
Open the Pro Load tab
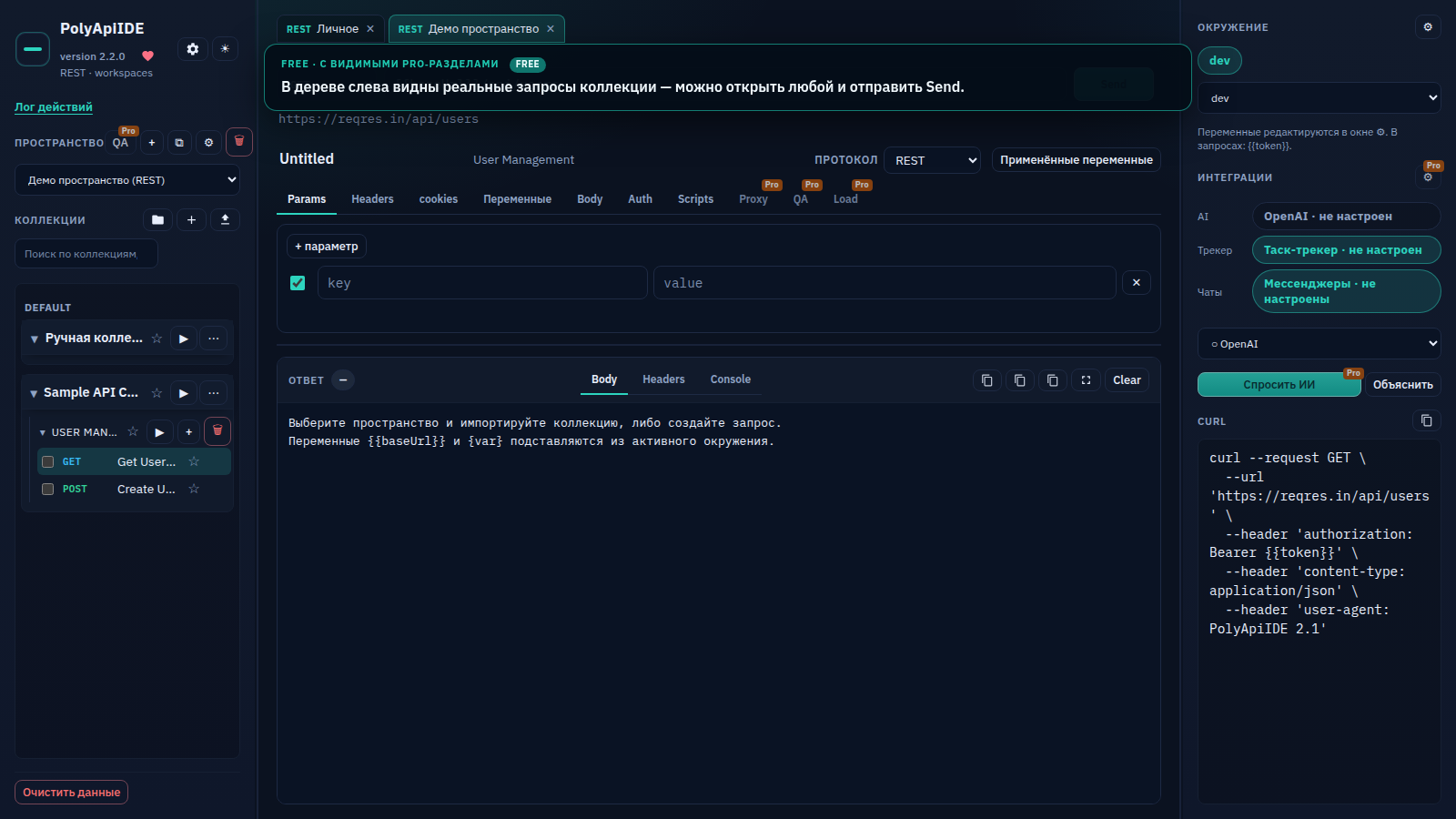coord(845,199)
